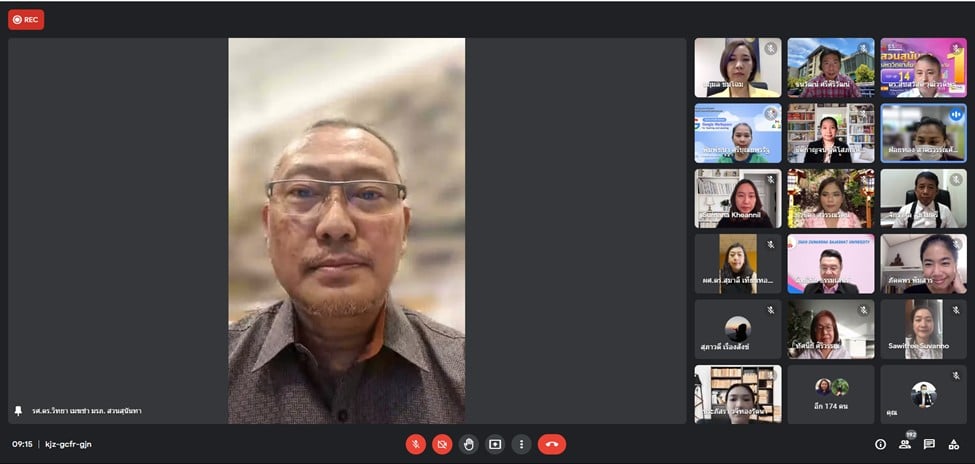This screenshot has height=464, width=975.
Task: Click the active speaker tile with blue audio indicator
Action: tap(923, 133)
